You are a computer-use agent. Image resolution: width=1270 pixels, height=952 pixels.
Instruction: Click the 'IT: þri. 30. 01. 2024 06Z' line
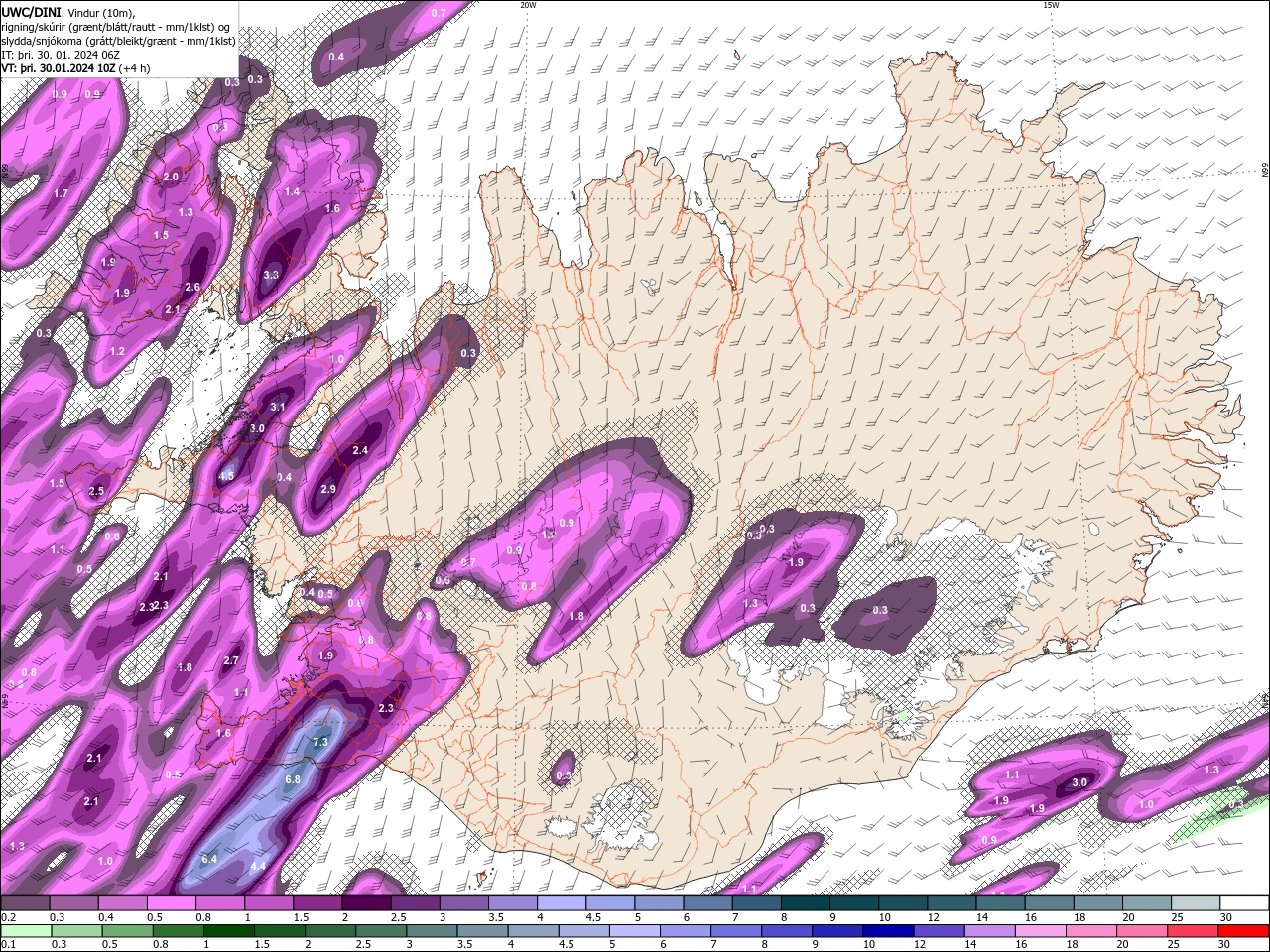coord(61,55)
